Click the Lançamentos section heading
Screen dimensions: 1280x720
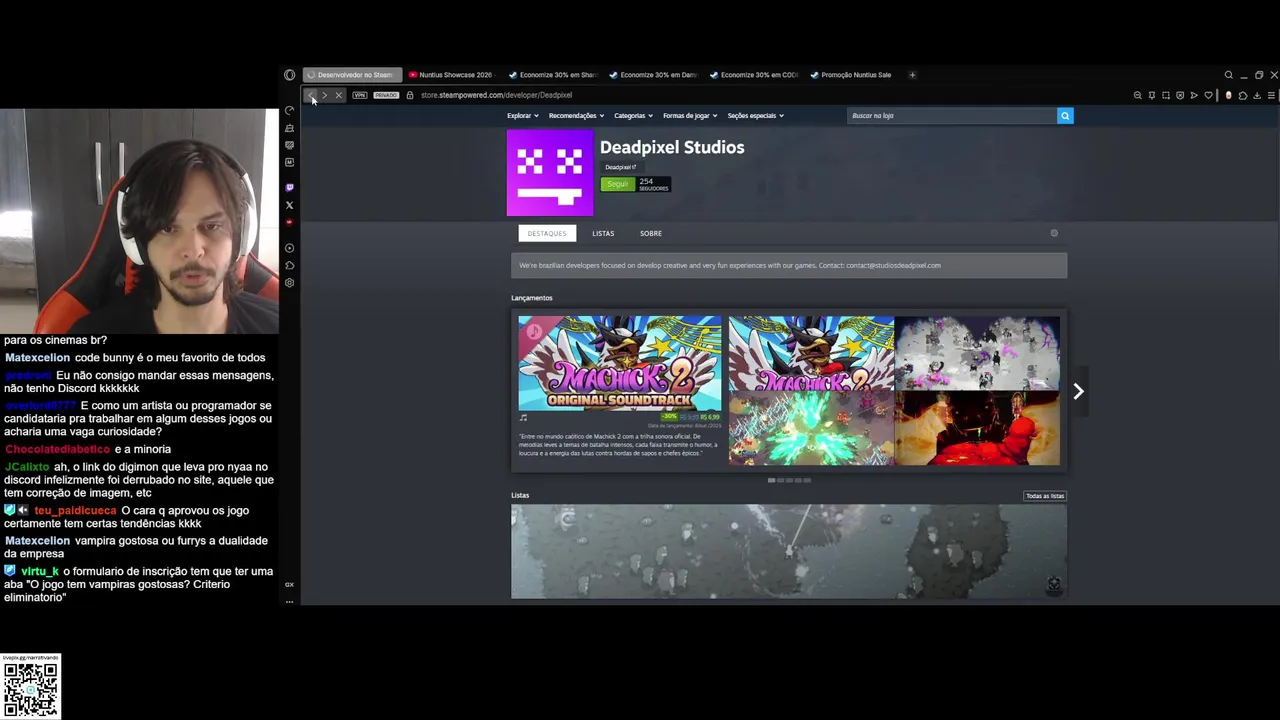pos(532,298)
